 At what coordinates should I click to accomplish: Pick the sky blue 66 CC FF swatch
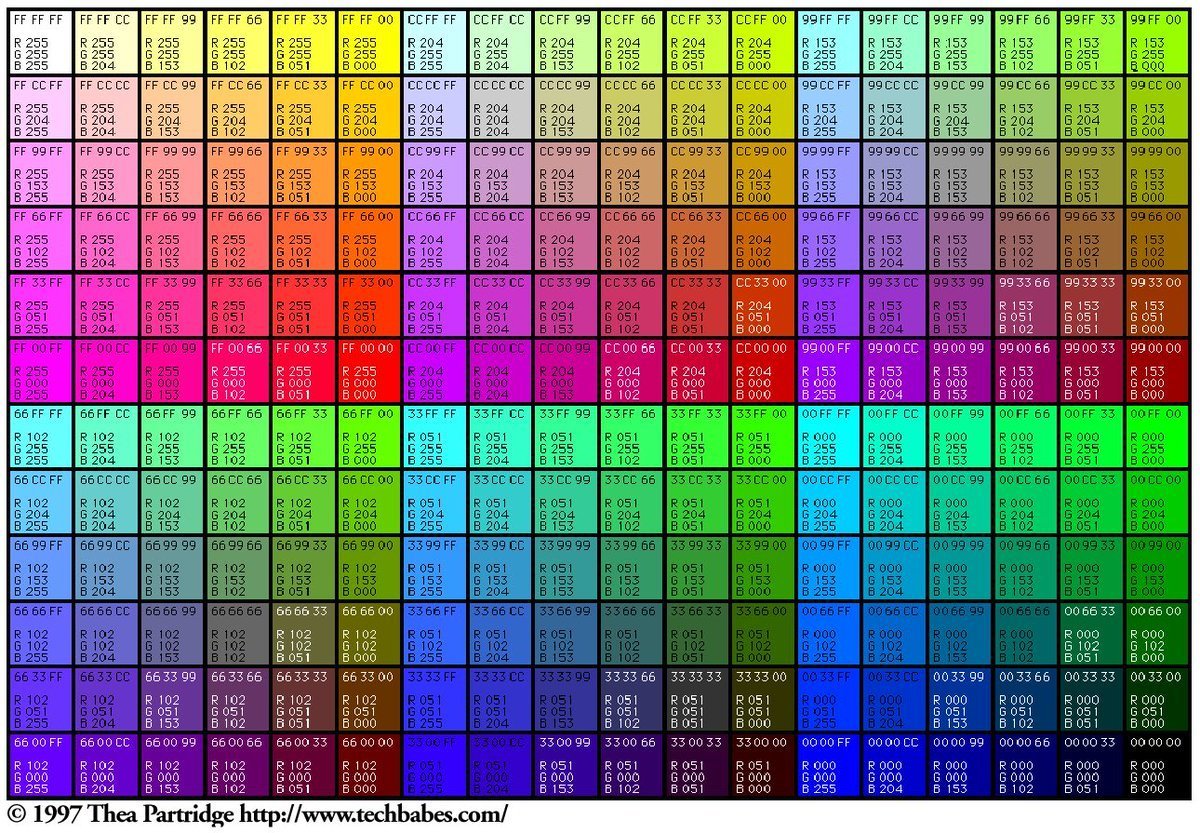point(40,501)
